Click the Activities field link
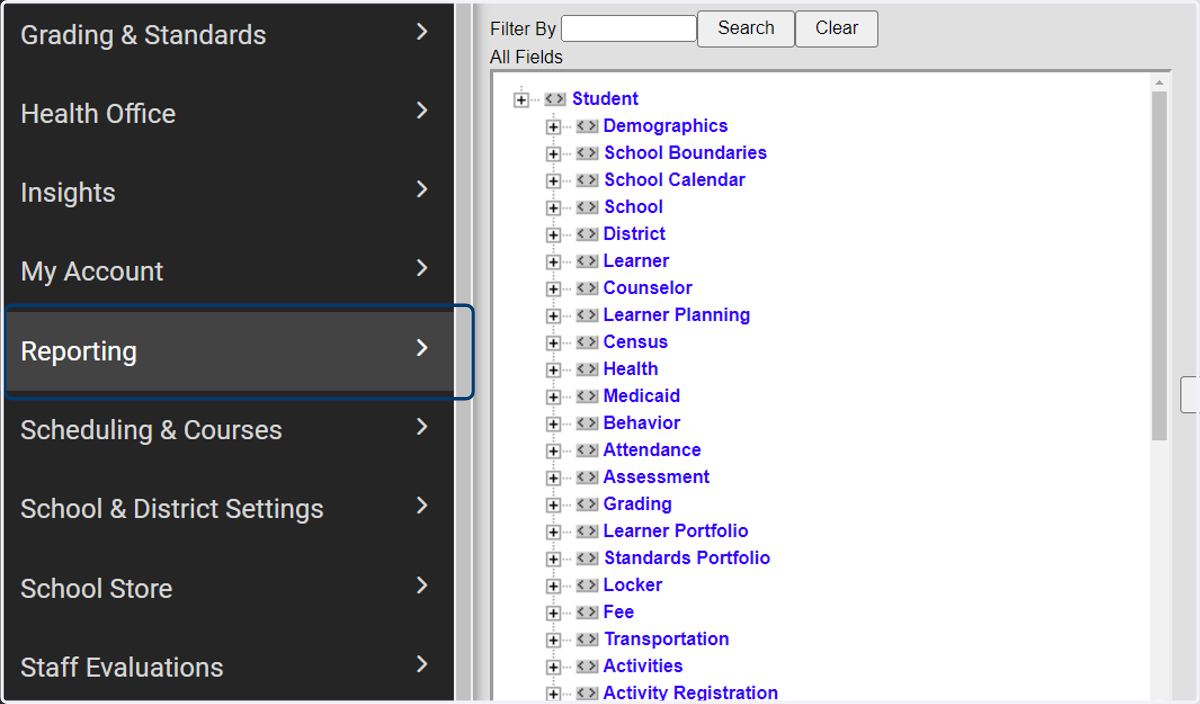 tap(643, 666)
